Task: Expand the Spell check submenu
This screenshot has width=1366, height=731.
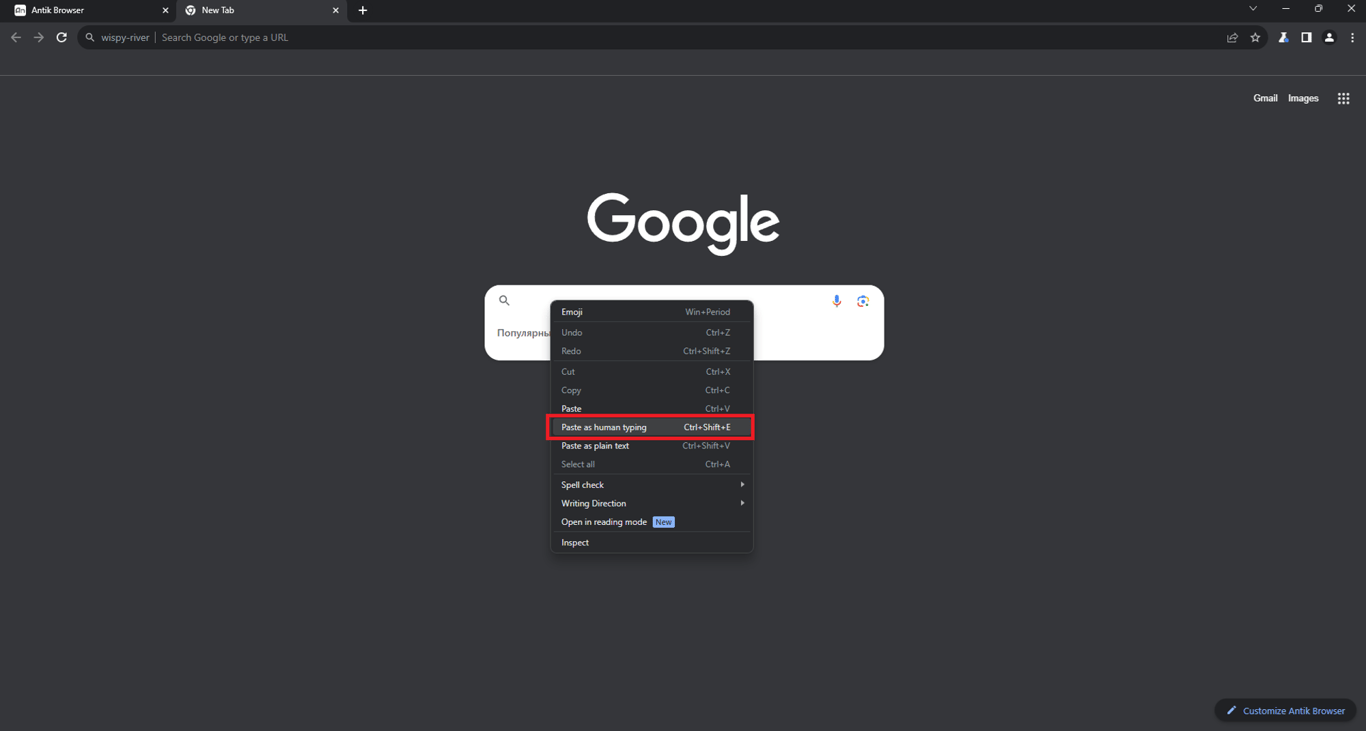Action: (651, 485)
